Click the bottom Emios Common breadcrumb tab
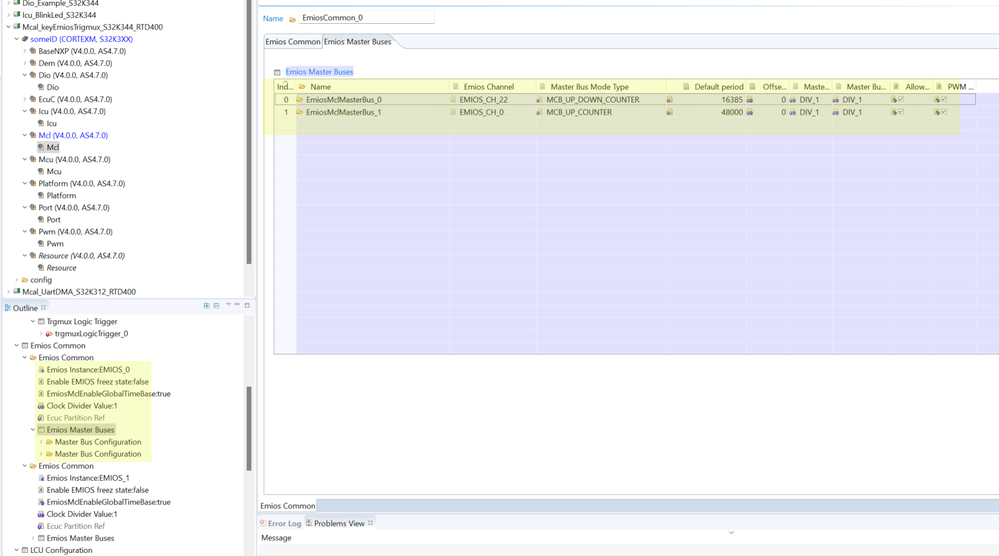This screenshot has height=556, width=999. click(287, 506)
